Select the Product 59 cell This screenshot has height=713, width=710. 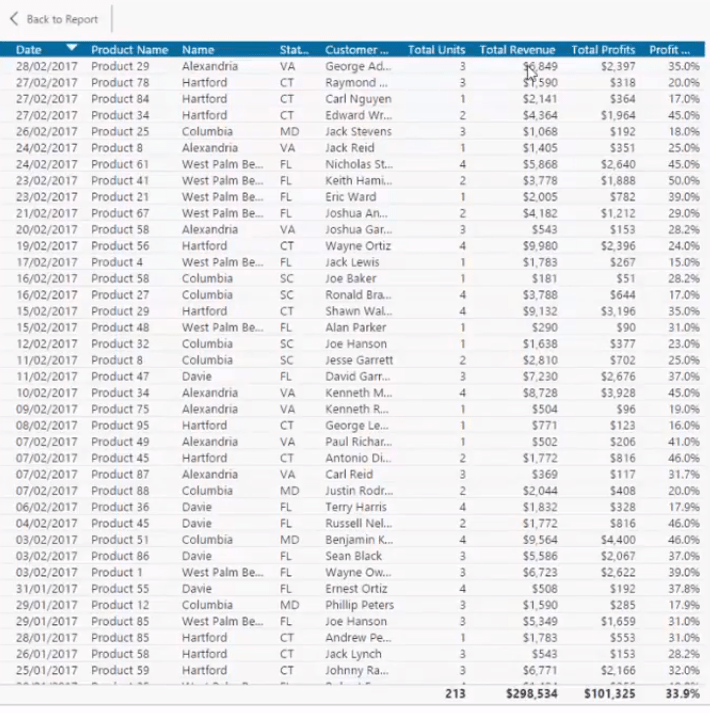[120, 671]
